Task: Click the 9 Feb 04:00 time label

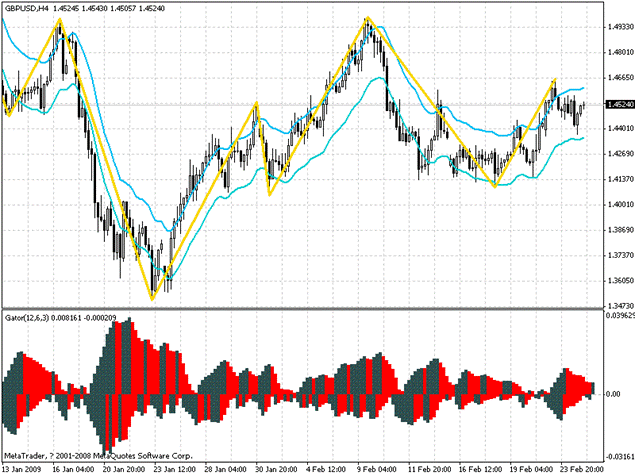Action: (x=377, y=470)
